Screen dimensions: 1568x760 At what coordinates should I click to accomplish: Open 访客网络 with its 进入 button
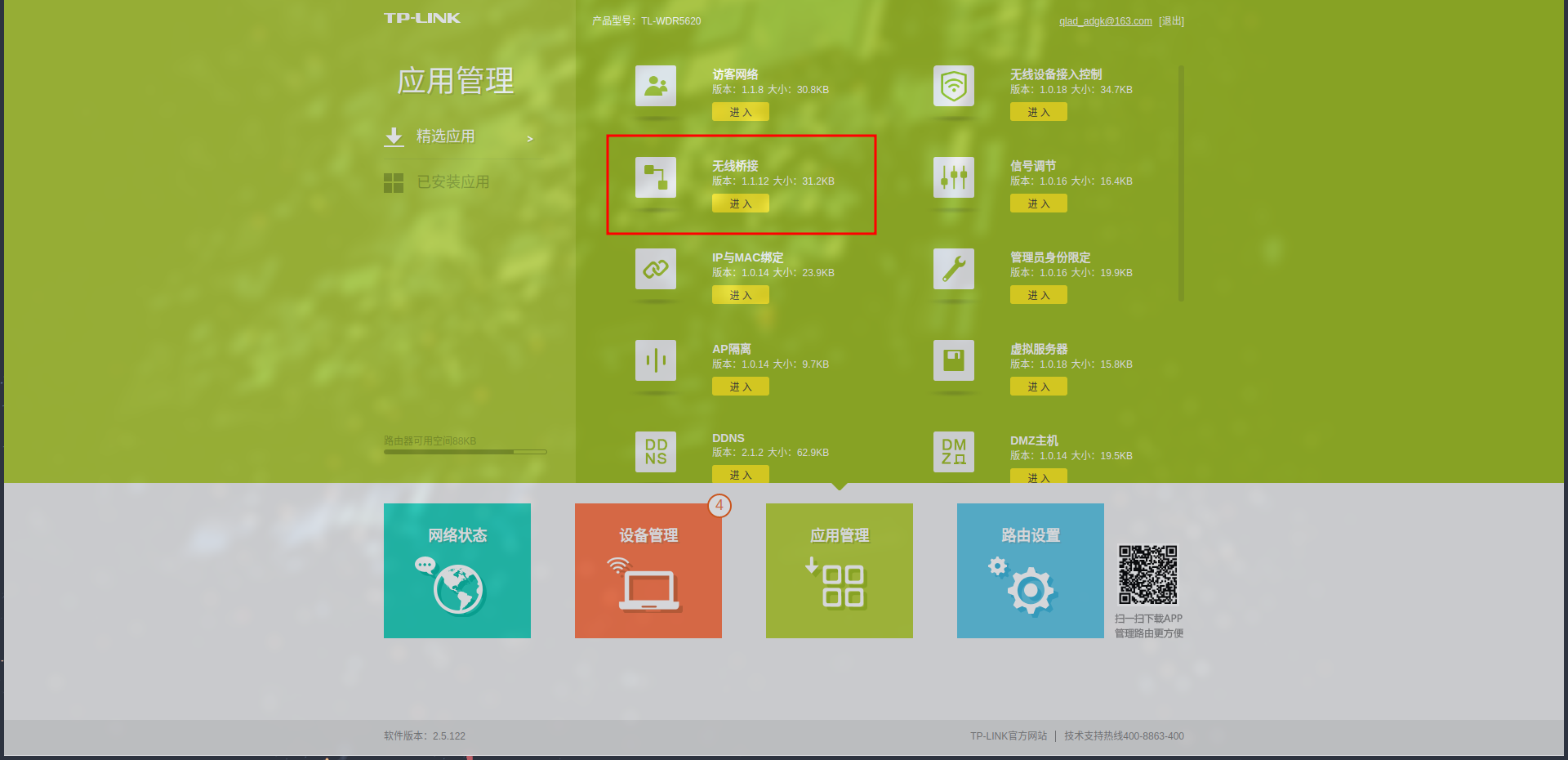click(741, 112)
